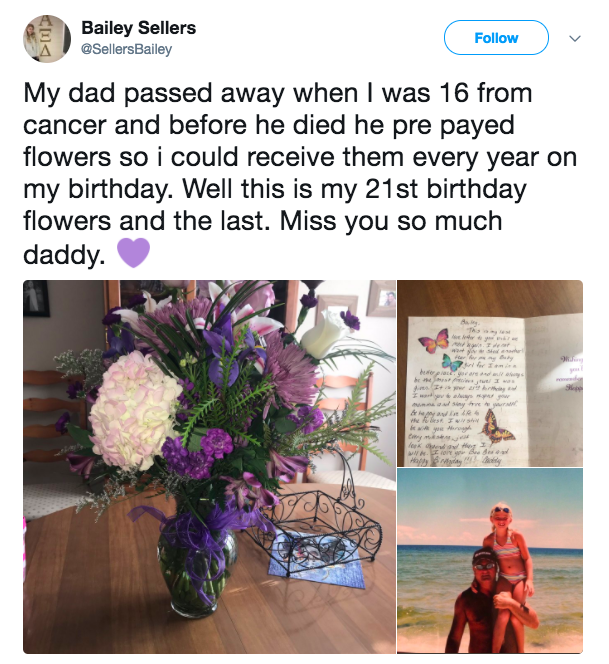Open the purple flower bouquet photo

point(210,467)
